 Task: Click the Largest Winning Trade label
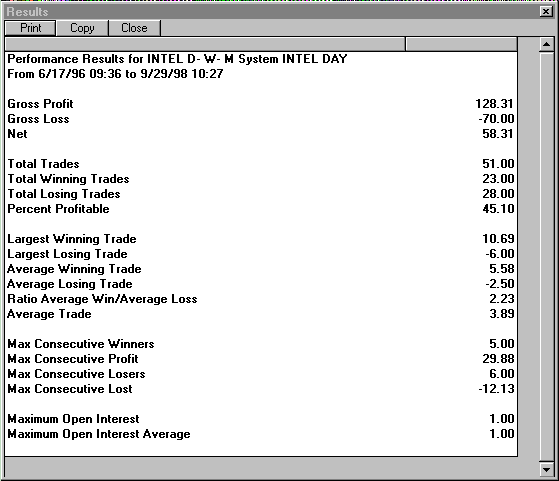coord(72,239)
